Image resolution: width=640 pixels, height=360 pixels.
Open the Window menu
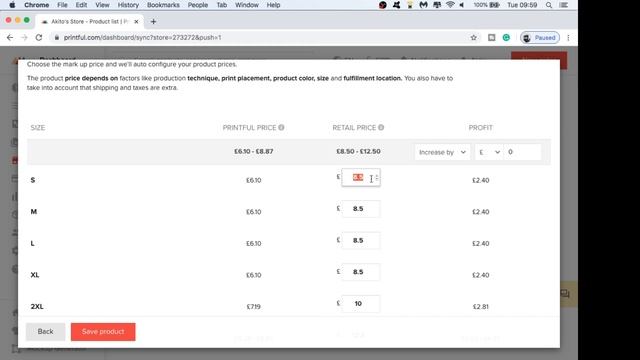click(x=247, y=5)
